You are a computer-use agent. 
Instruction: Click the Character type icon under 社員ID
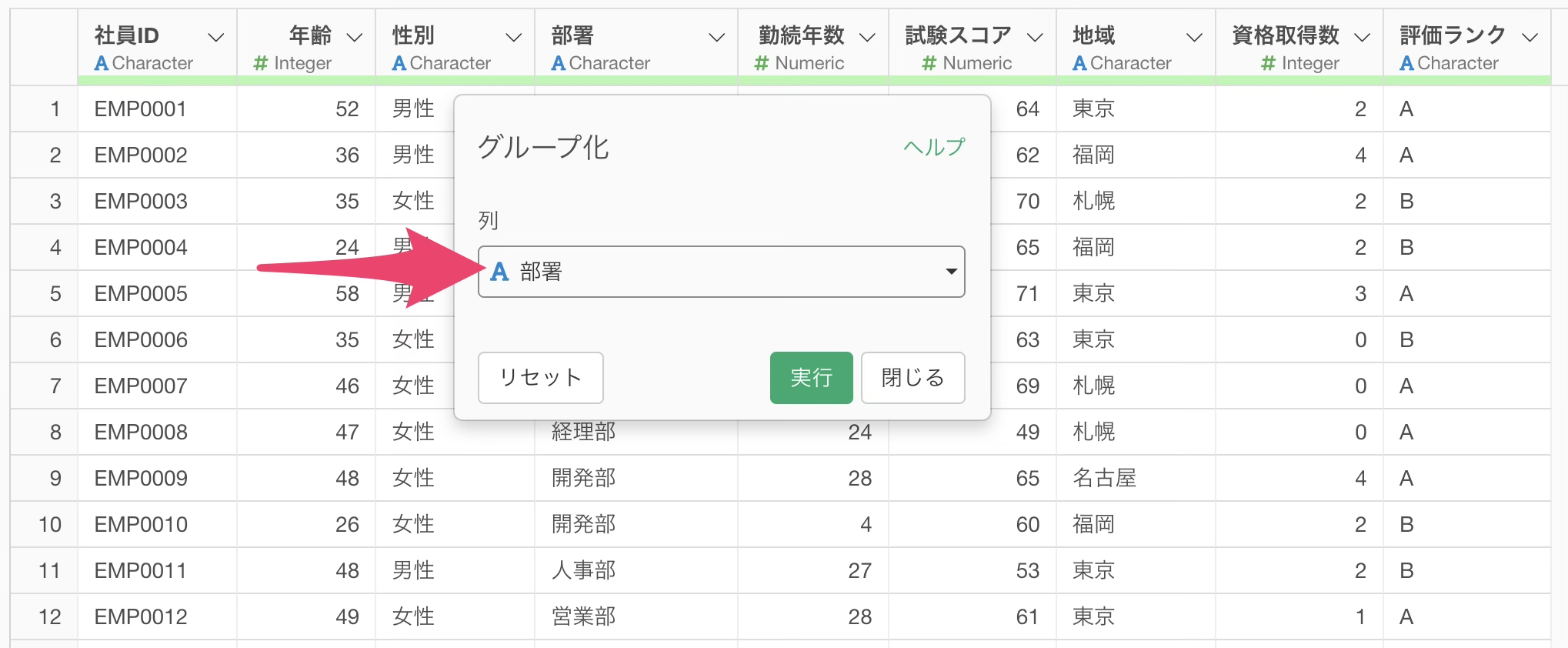pyautogui.click(x=101, y=64)
